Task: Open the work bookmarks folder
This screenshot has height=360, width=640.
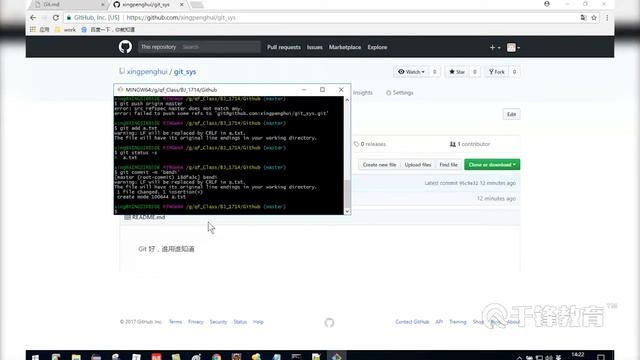Action: coord(66,29)
